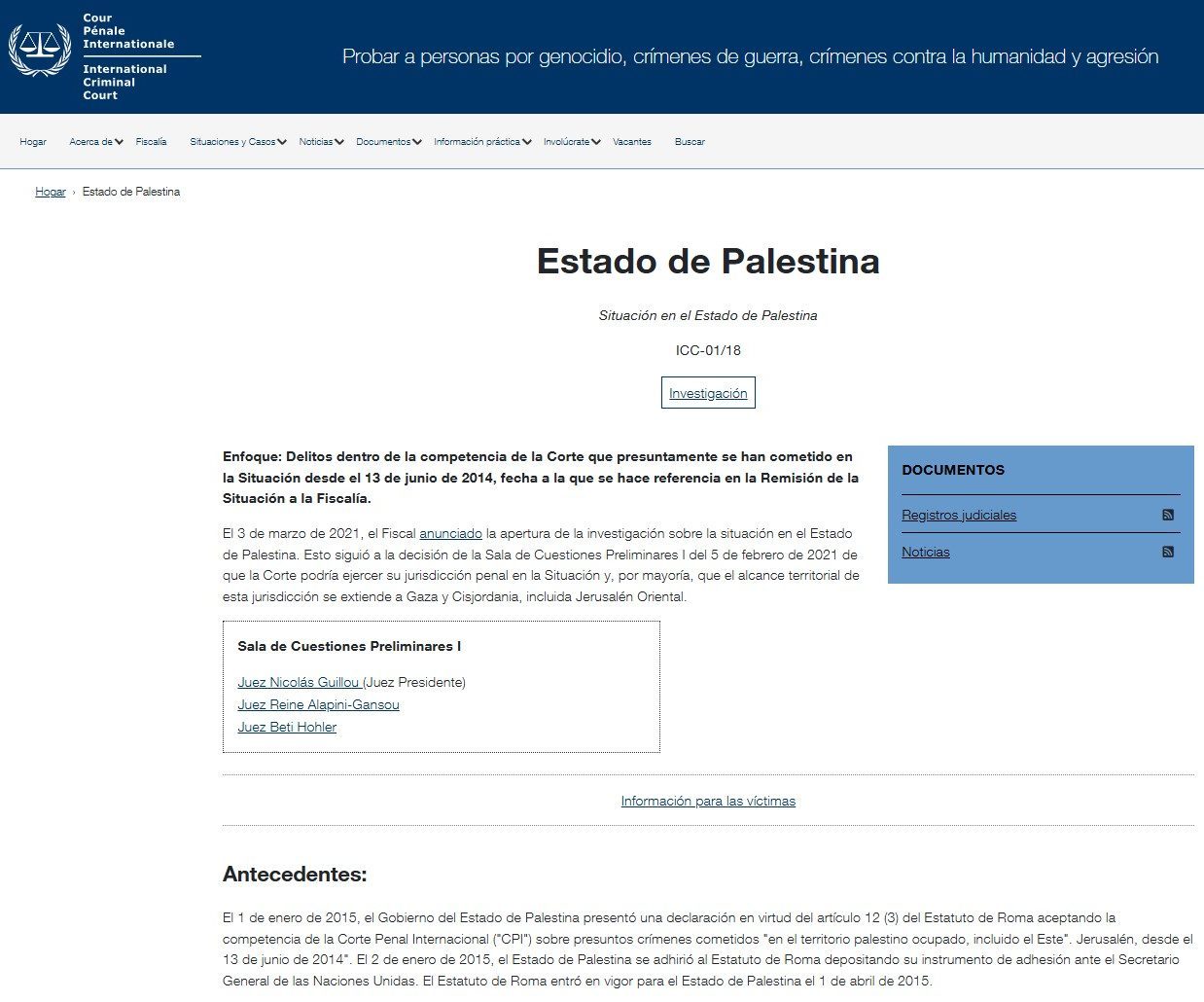The height and width of the screenshot is (1002, 1204).
Task: Go to Fiscalía menu item
Action: coord(151,142)
